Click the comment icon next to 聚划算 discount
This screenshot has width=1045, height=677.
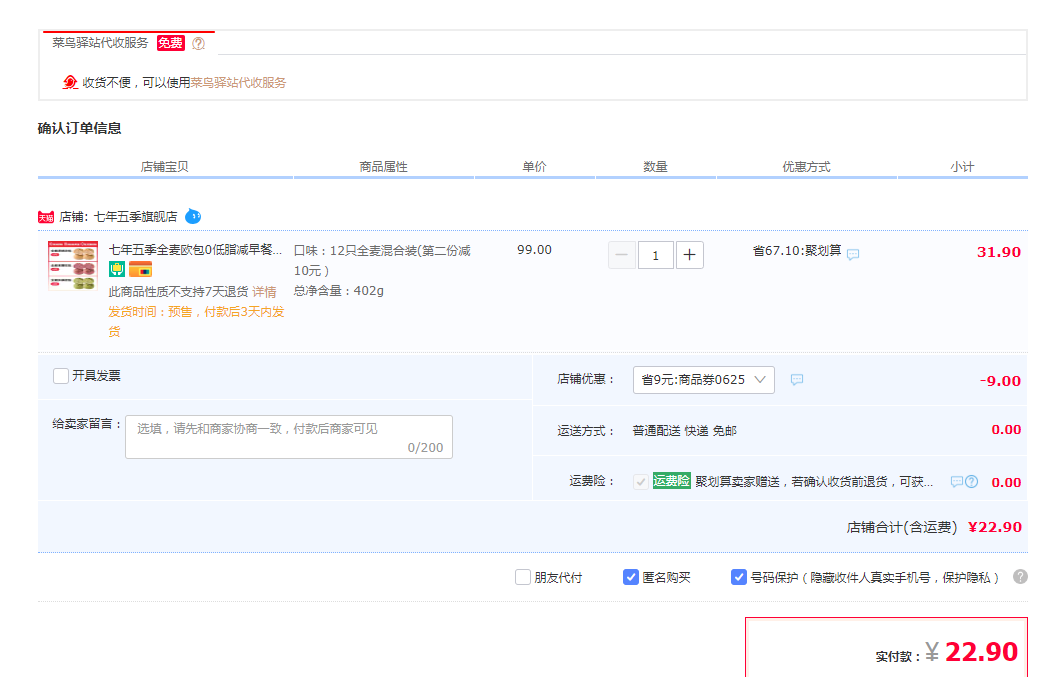click(853, 254)
